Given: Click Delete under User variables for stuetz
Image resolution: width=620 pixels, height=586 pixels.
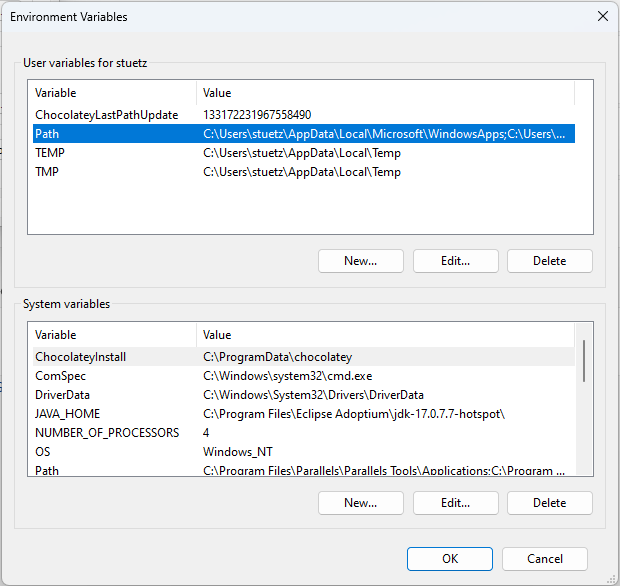Looking at the screenshot, I should 550,261.
